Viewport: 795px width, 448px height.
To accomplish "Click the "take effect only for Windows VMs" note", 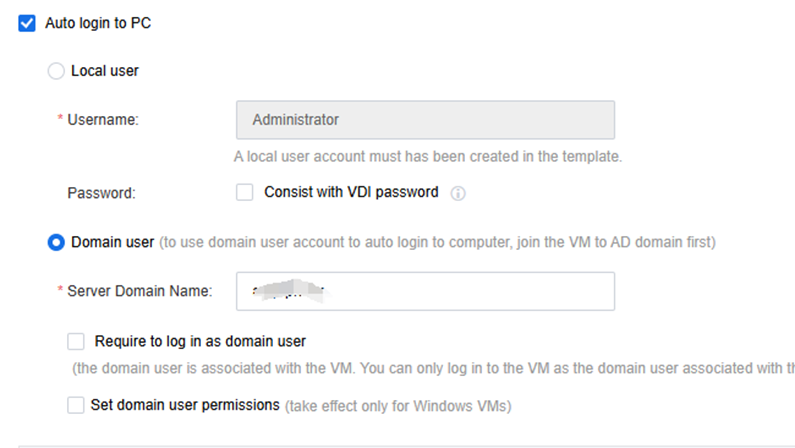I will pyautogui.click(x=398, y=406).
